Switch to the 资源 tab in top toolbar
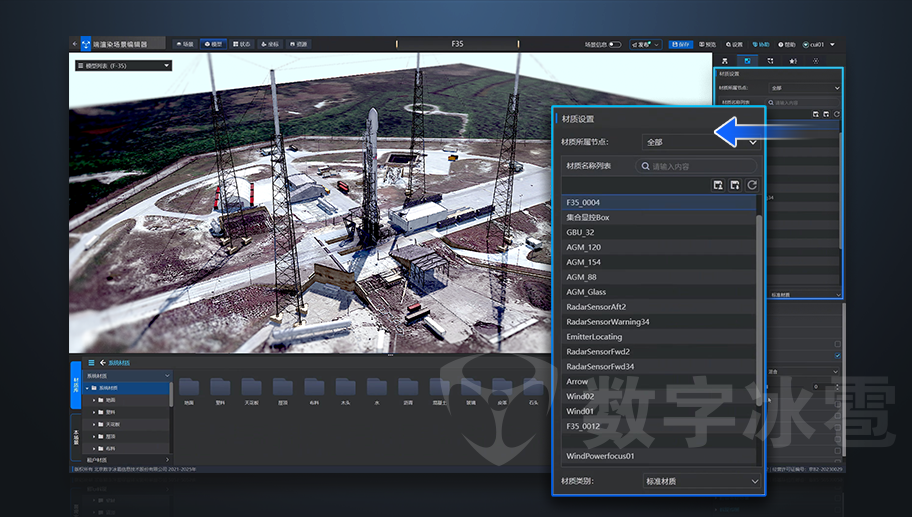The image size is (912, 517). [x=298, y=45]
